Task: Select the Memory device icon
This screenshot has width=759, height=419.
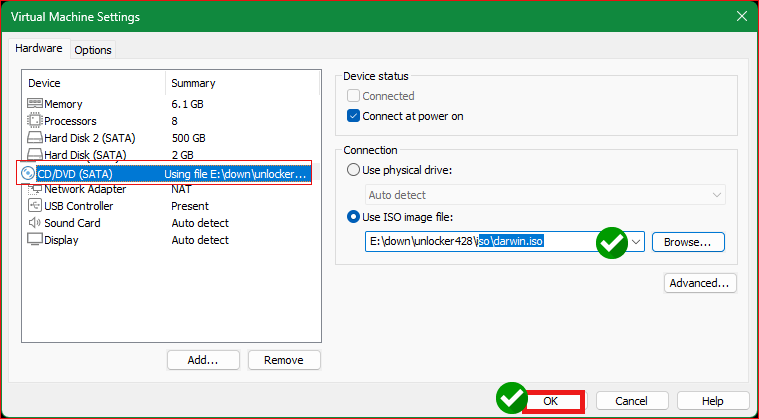Action: 35,104
